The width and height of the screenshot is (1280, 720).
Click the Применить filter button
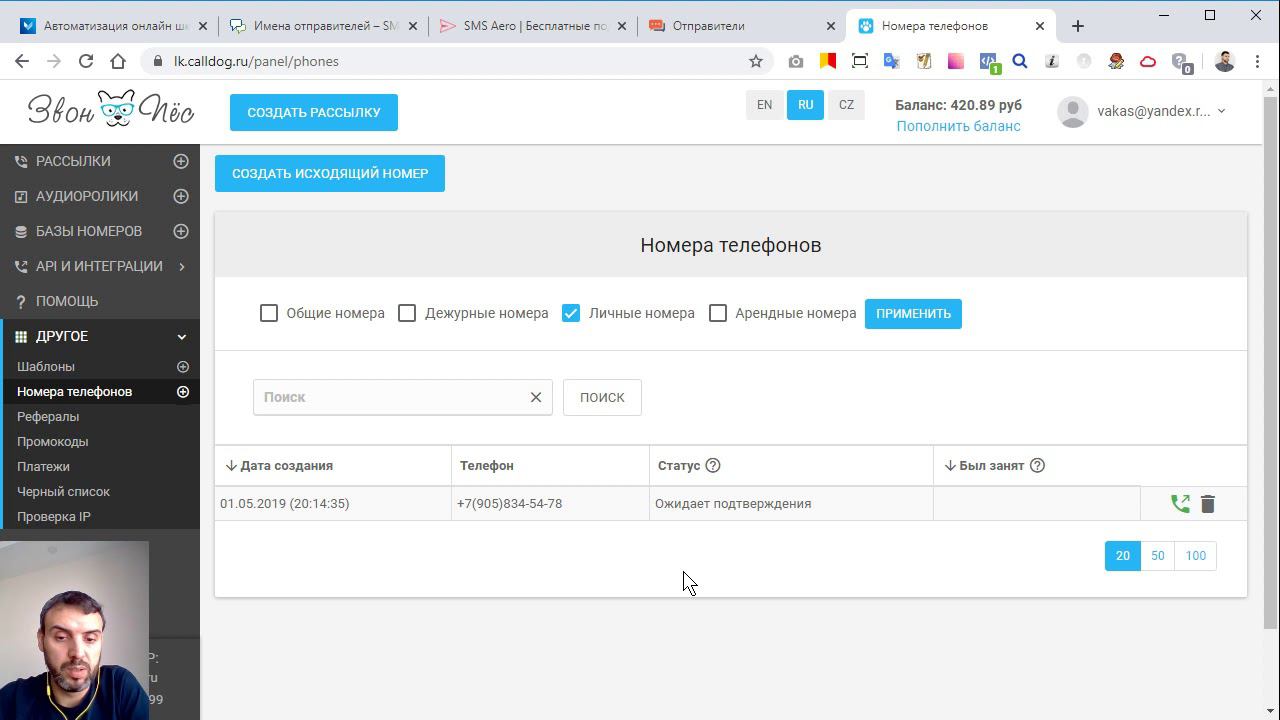pos(913,313)
